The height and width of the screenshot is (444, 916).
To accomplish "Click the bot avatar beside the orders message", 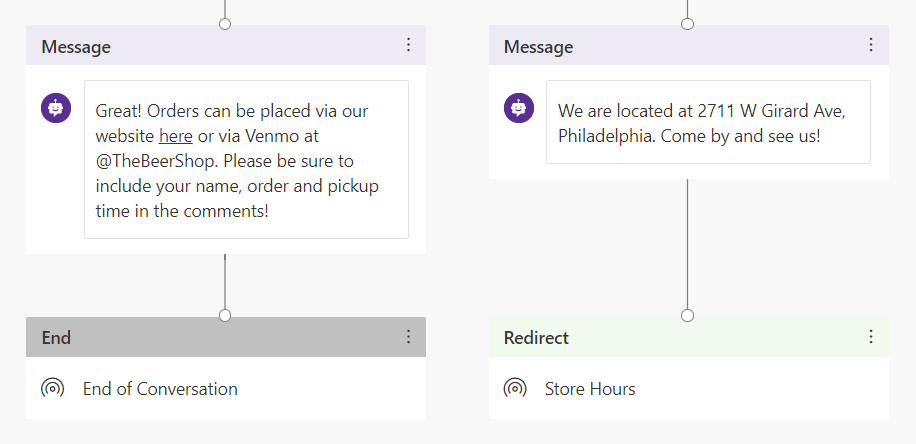I will [x=55, y=107].
